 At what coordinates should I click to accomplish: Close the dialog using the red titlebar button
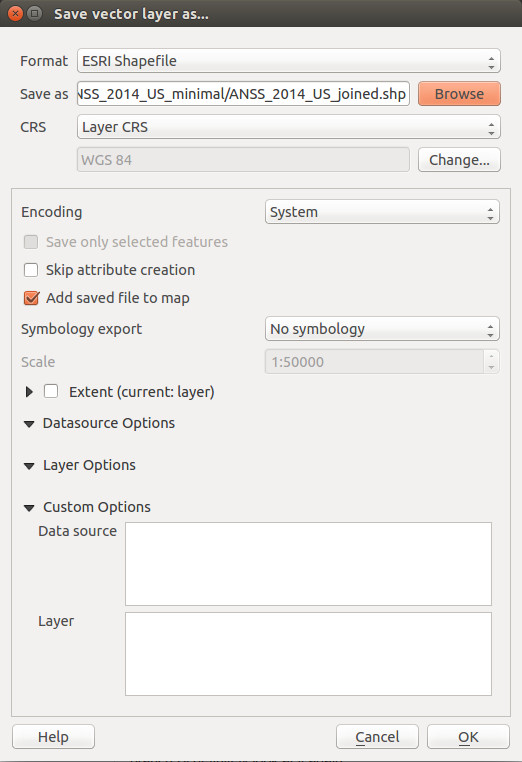pos(16,14)
